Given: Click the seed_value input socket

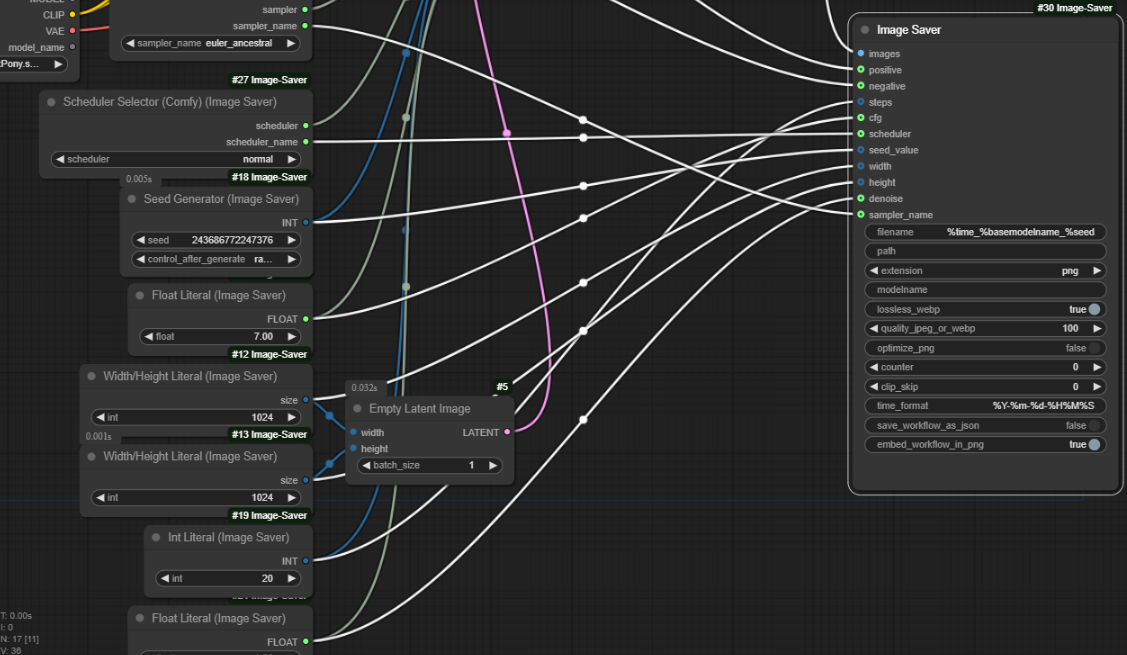Looking at the screenshot, I should (x=860, y=150).
